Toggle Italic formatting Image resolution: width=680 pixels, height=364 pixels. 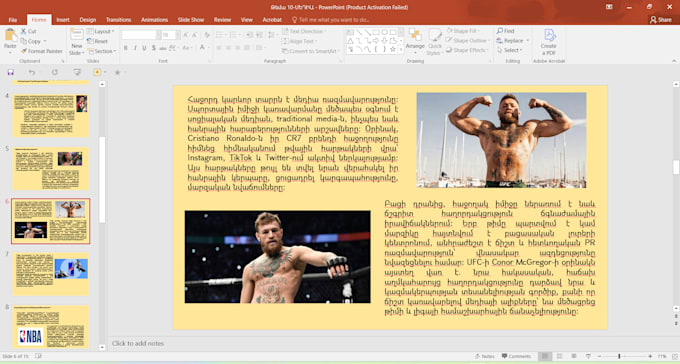135,48
